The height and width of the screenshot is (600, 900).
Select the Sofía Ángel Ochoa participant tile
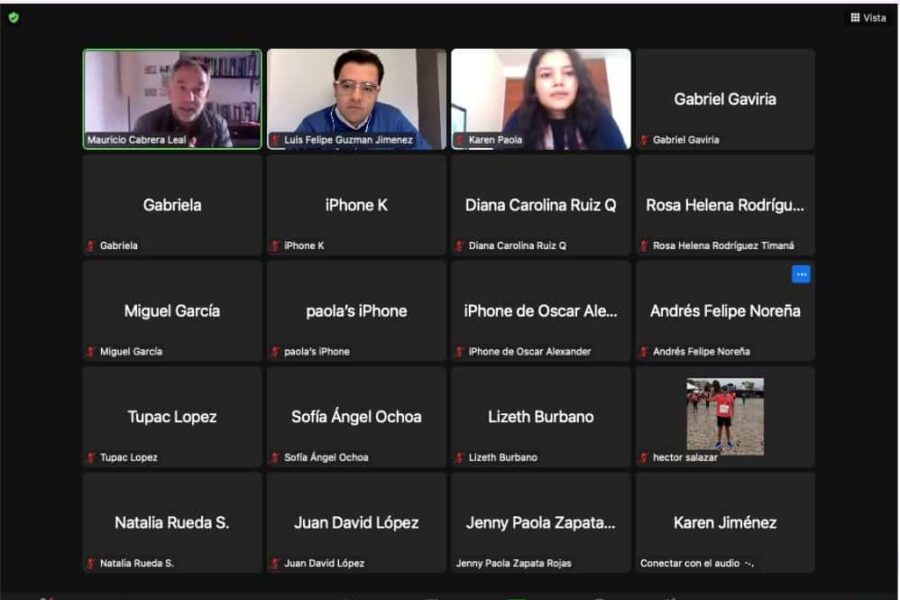[x=356, y=417]
